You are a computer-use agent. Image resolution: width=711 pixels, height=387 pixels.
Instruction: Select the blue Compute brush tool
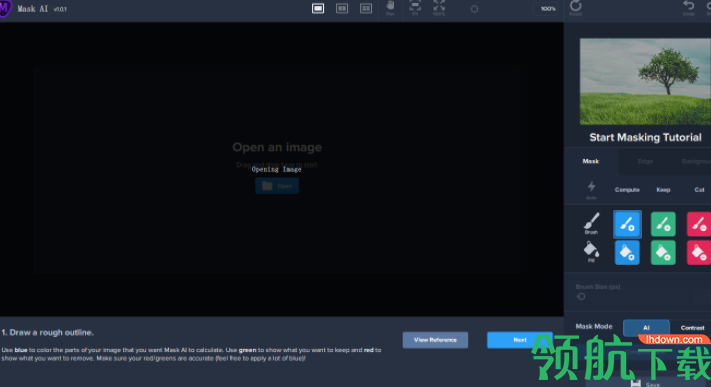pyautogui.click(x=627, y=224)
